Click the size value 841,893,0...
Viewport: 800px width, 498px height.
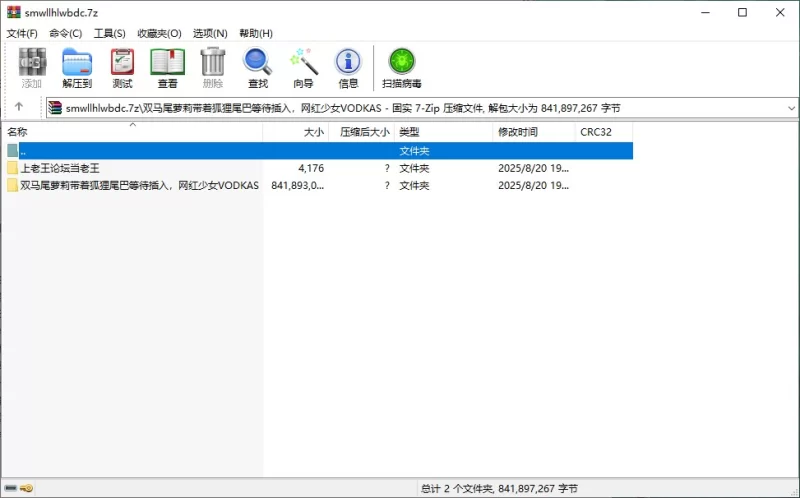click(297, 185)
